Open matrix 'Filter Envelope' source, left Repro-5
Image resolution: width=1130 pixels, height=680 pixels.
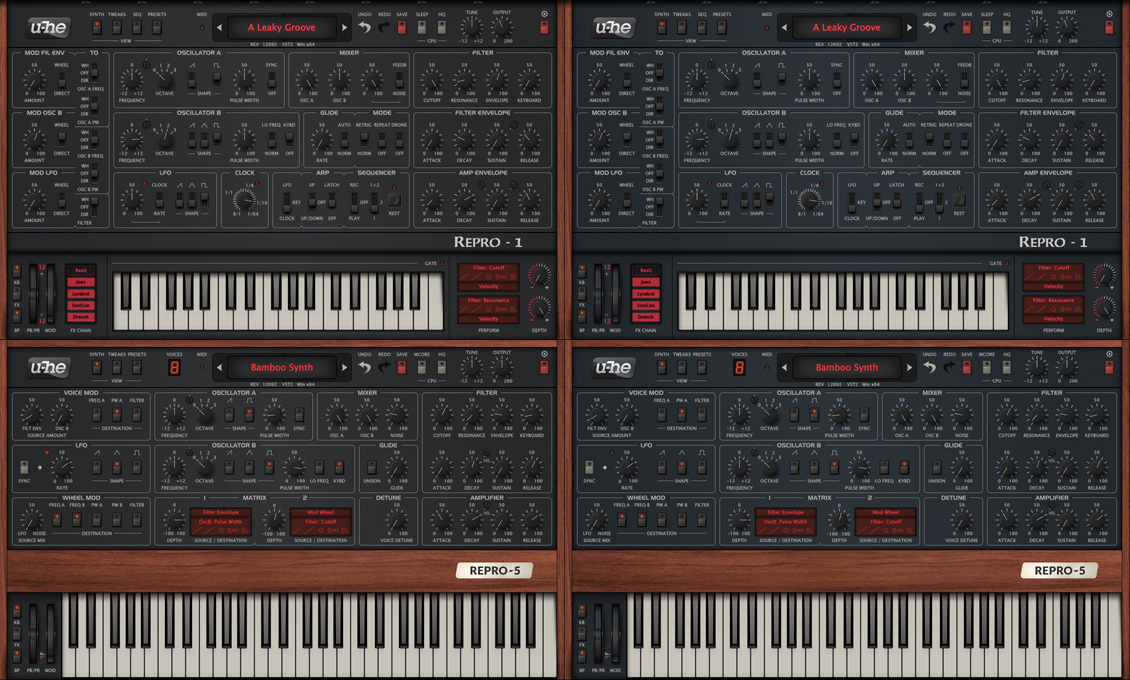coord(221,512)
